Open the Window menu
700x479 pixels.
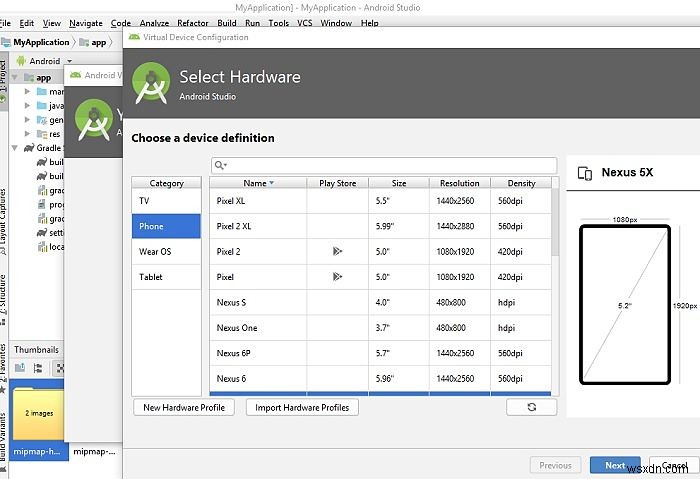pyautogui.click(x=336, y=23)
